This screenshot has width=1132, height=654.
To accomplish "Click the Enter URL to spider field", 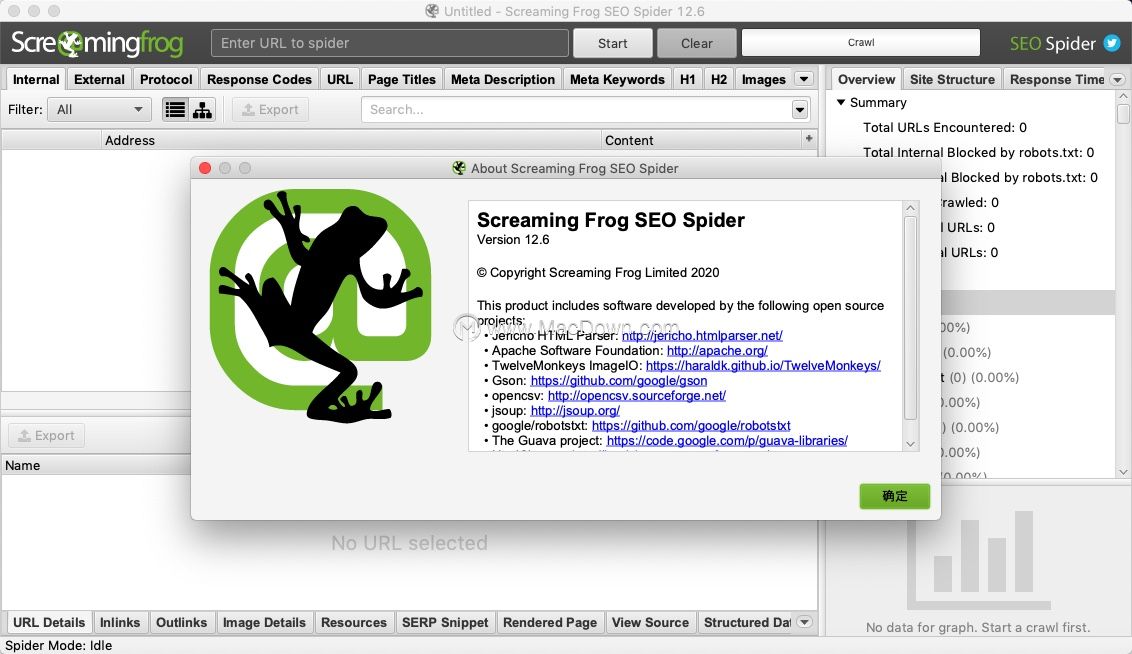I will click(x=390, y=43).
